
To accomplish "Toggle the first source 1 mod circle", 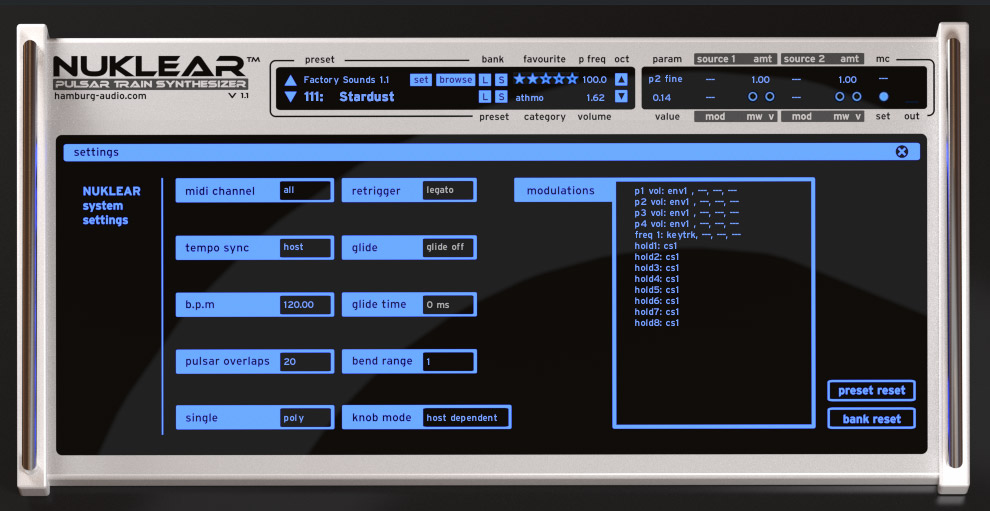I will point(753,97).
